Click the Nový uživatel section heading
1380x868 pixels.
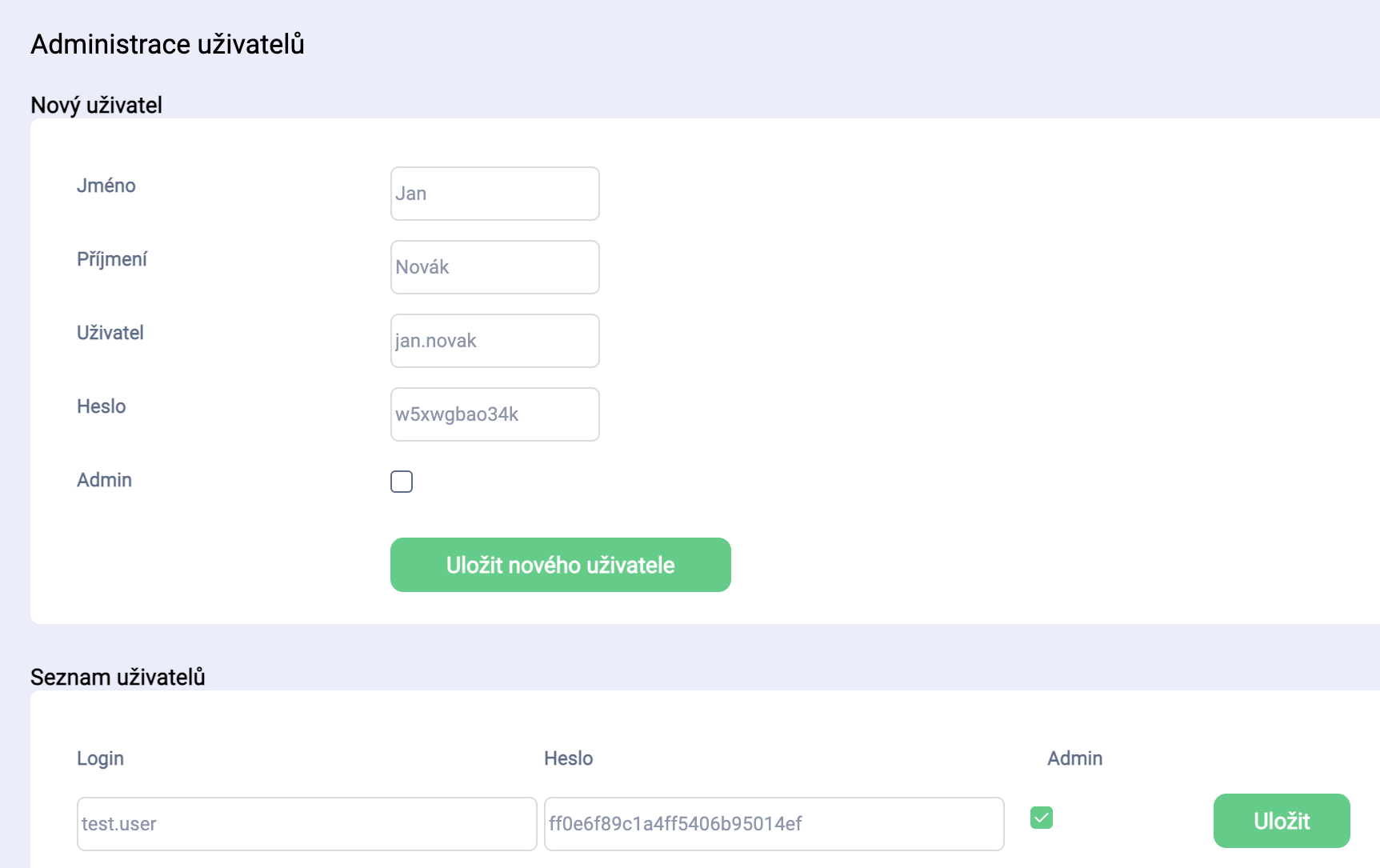[x=96, y=105]
